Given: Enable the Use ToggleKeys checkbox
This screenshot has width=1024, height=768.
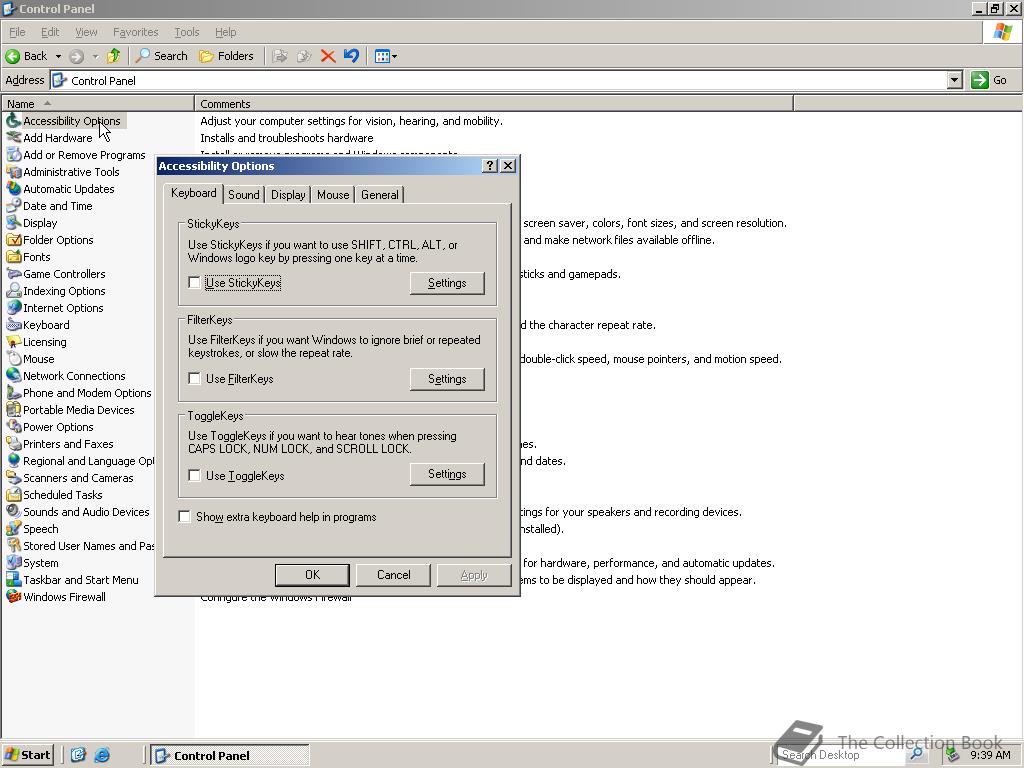Looking at the screenshot, I should coord(194,475).
